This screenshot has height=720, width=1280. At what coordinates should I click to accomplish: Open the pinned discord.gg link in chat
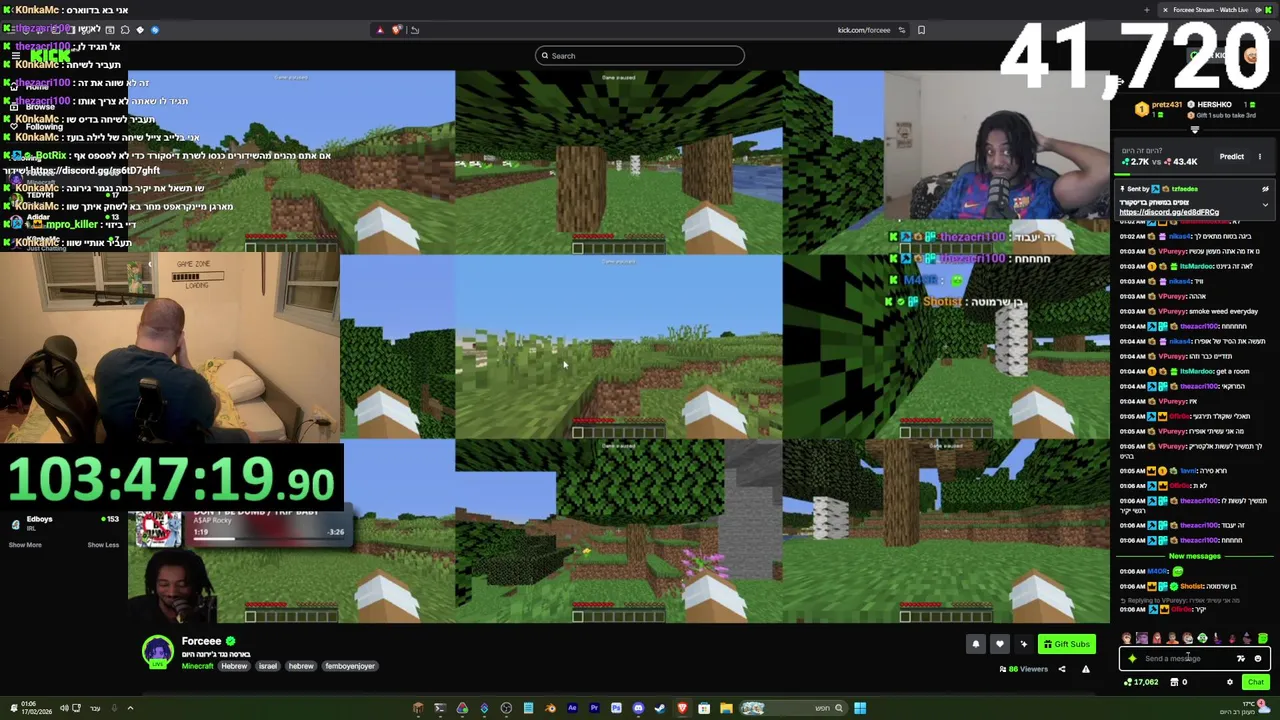pyautogui.click(x=1169, y=212)
